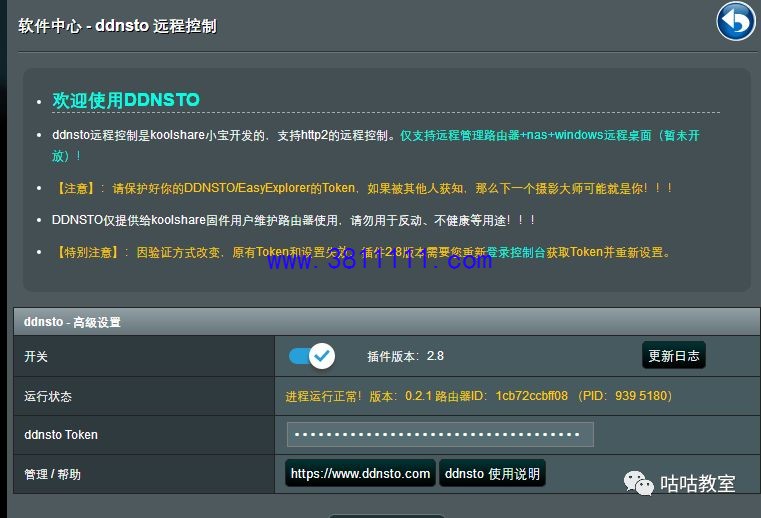Screen dimensions: 761x518
Task: Click the 欢迎使用DDNSTO heading
Action: click(x=126, y=100)
